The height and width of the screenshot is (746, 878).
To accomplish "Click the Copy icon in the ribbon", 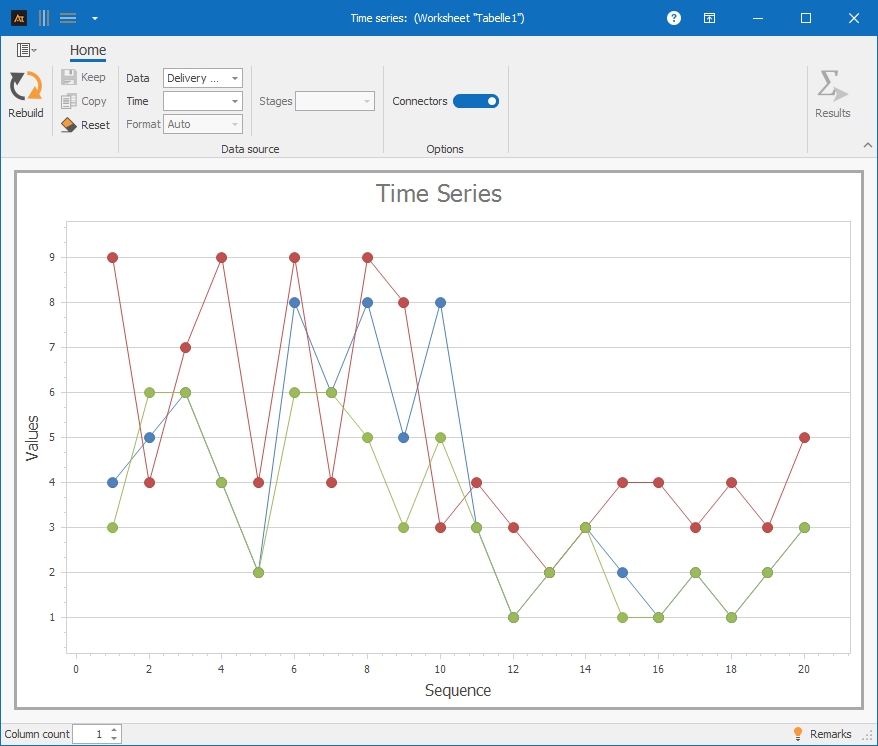I will (x=69, y=101).
